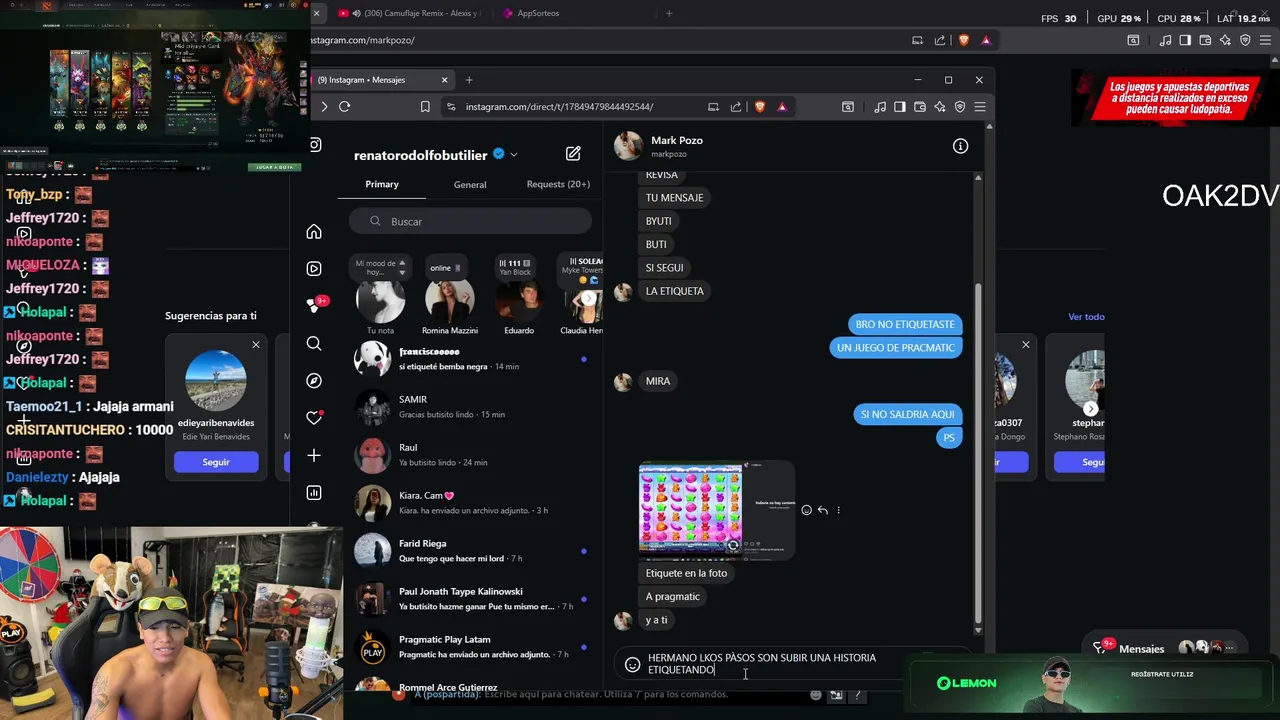1280x720 pixels.
Task: Switch to the General inbox tab
Action: (x=470, y=185)
